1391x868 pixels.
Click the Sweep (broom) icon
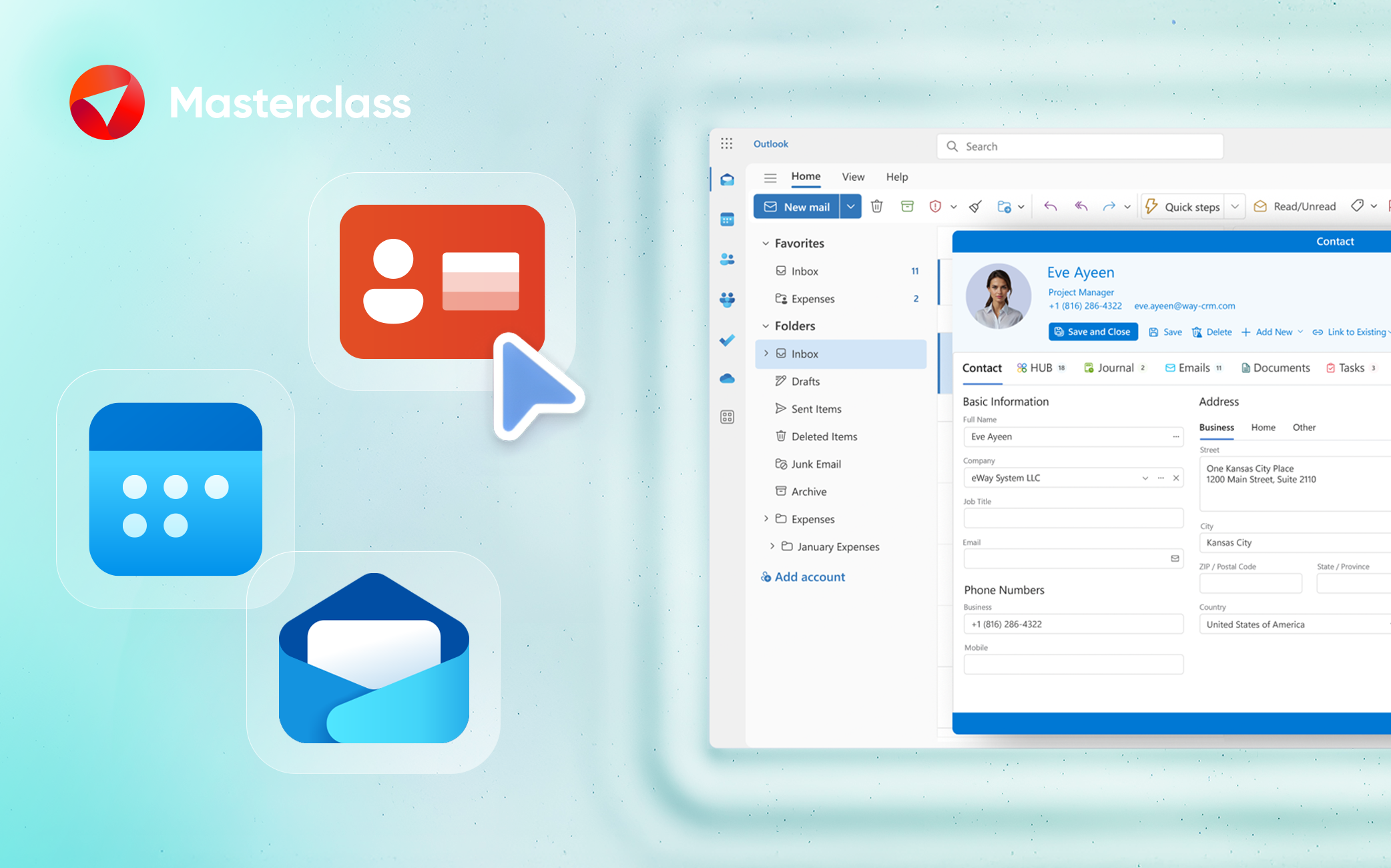click(x=975, y=206)
